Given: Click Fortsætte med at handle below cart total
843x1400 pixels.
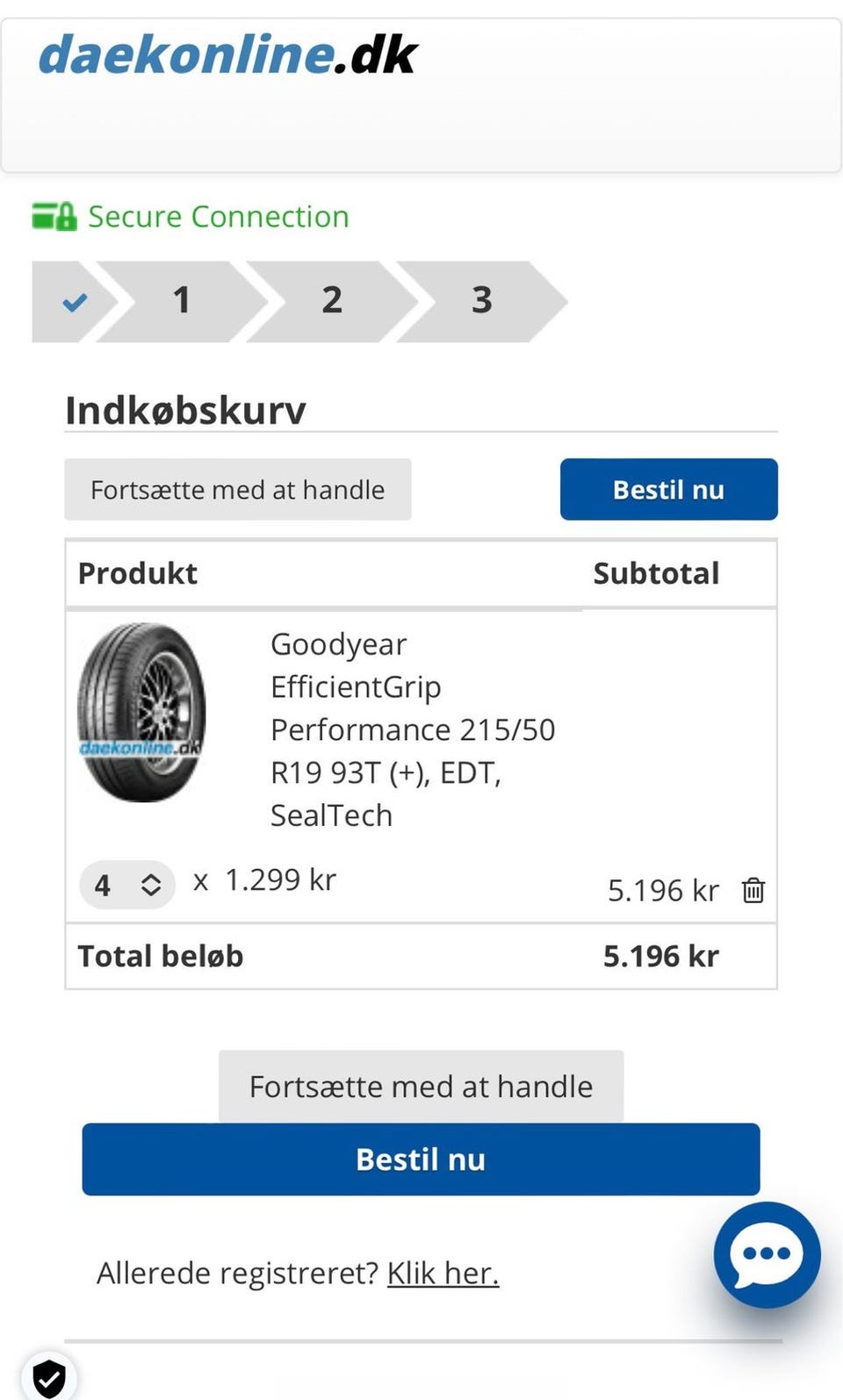Looking at the screenshot, I should click(x=421, y=1087).
